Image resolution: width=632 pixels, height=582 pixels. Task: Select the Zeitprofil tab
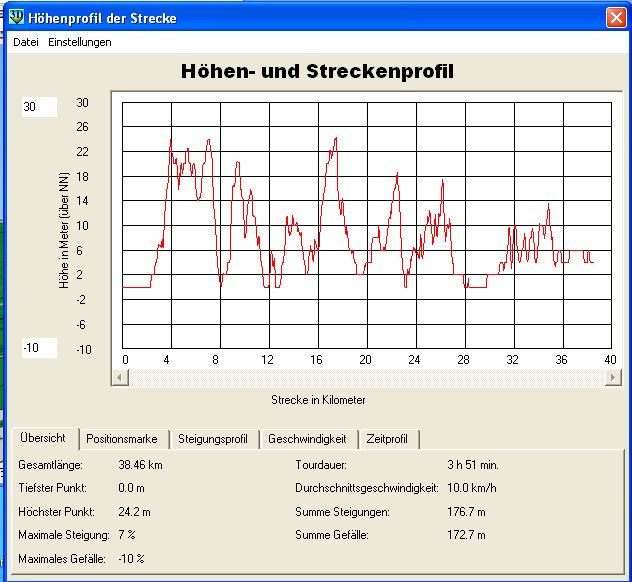387,439
